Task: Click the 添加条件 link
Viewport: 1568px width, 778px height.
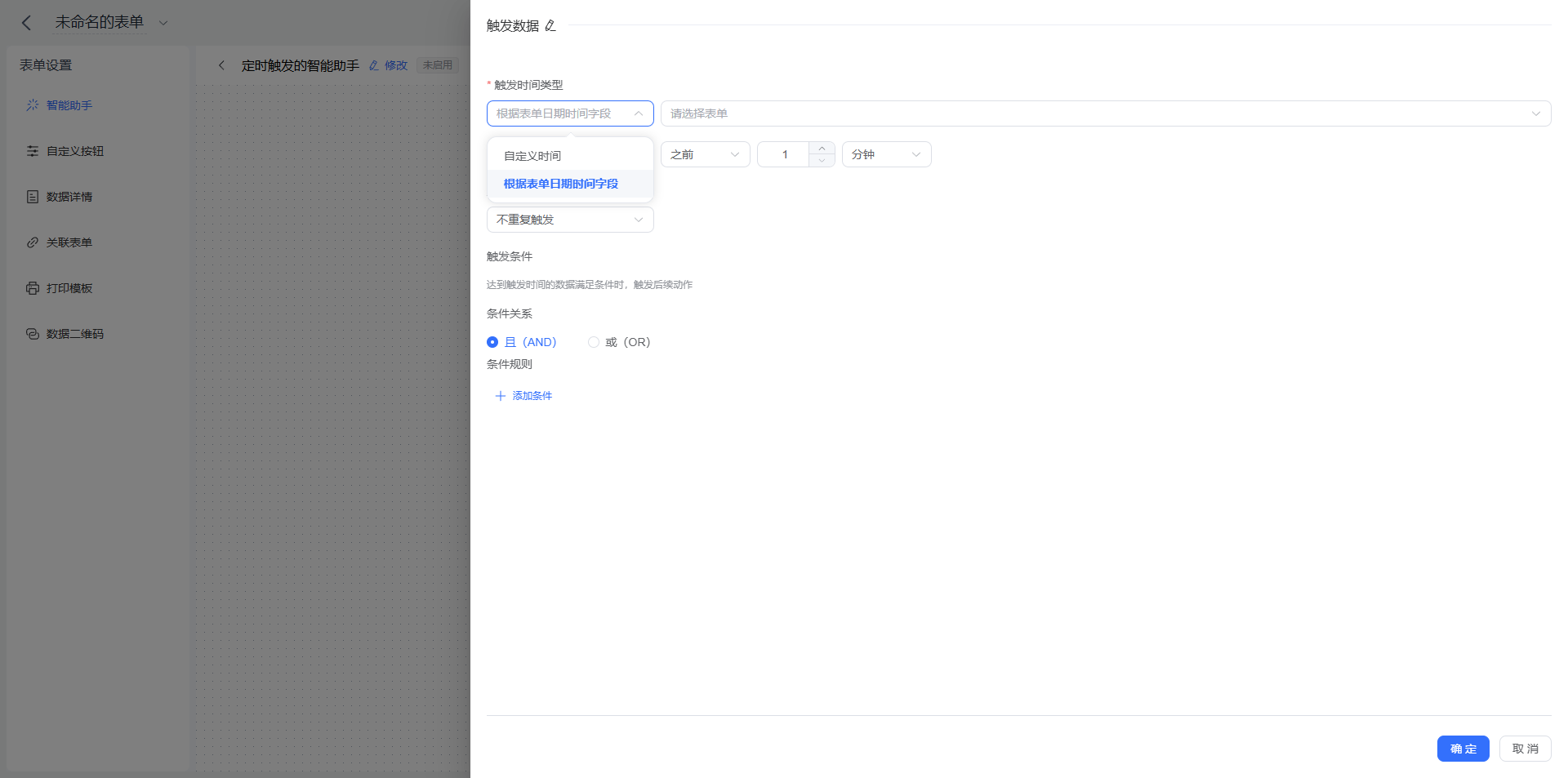Action: coord(523,396)
